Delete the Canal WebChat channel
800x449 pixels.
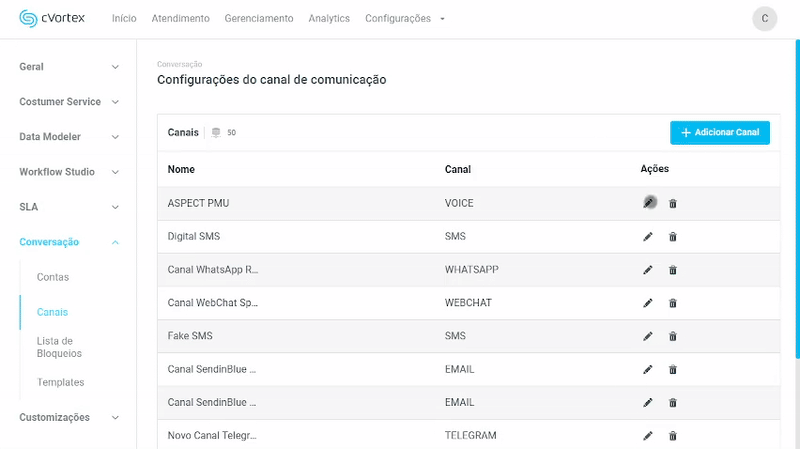(x=673, y=303)
